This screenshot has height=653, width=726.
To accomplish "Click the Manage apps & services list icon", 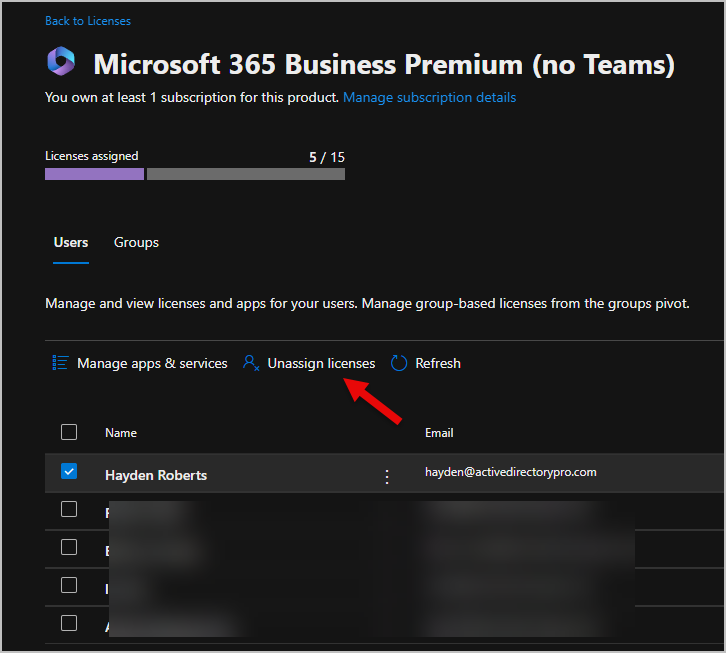I will click(60, 363).
